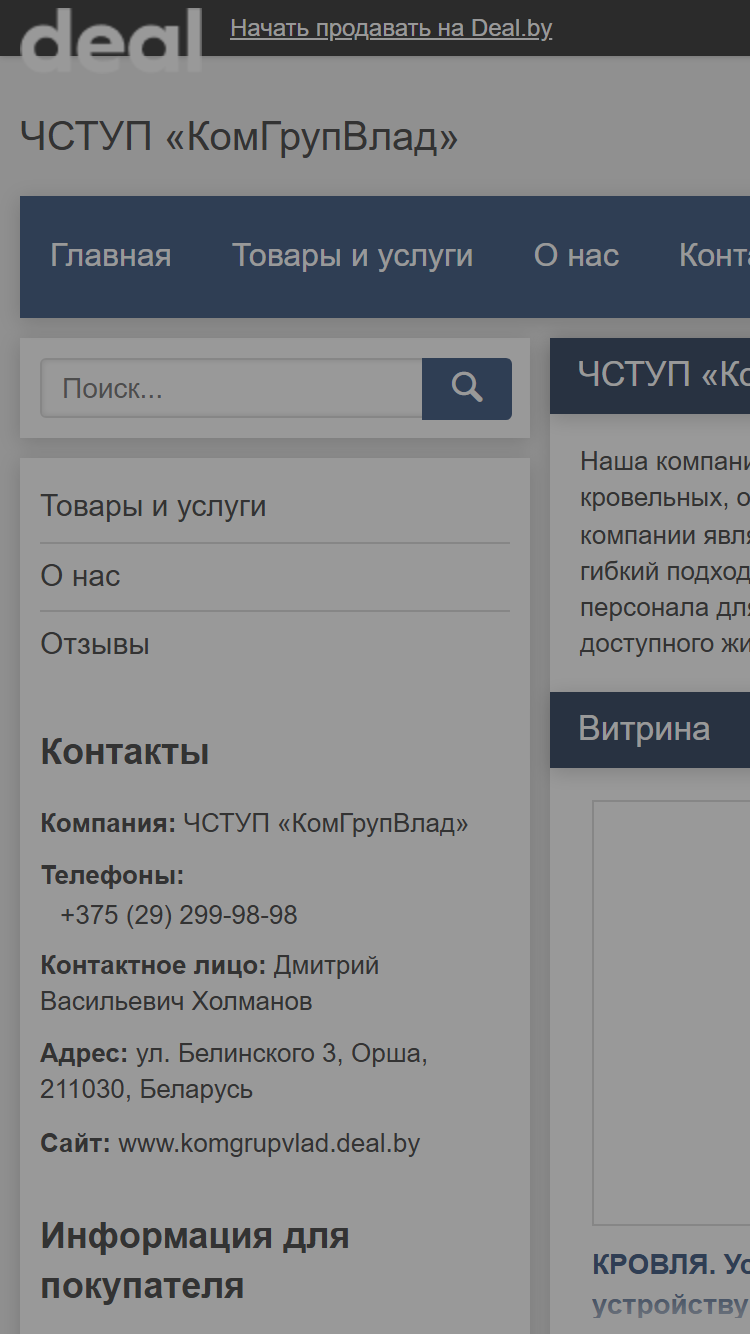This screenshot has height=1334, width=750.
Task: Open the Контакты item in the top navigation
Action: 714,256
